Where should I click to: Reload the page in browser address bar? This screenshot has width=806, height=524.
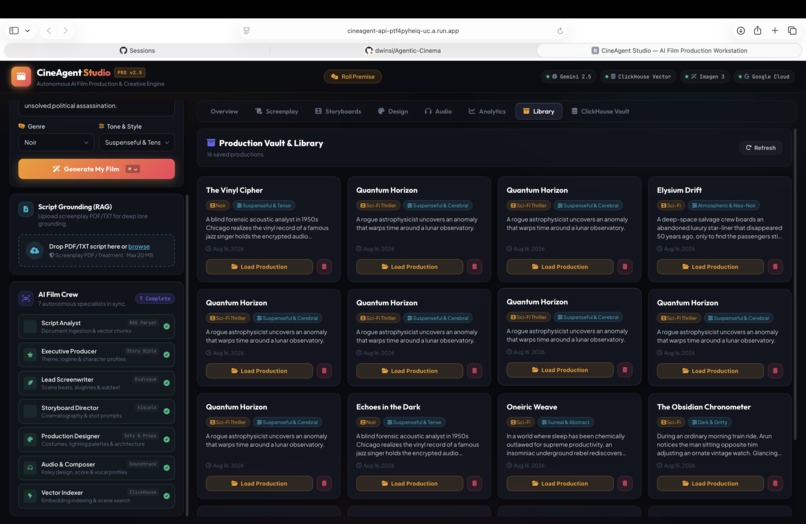pyautogui.click(x=560, y=31)
